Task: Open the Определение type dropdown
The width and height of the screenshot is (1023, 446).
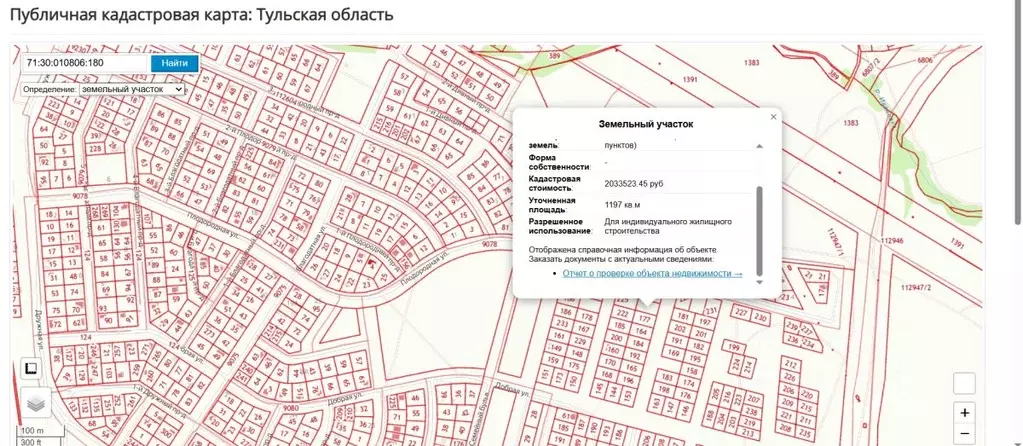Action: [131, 89]
